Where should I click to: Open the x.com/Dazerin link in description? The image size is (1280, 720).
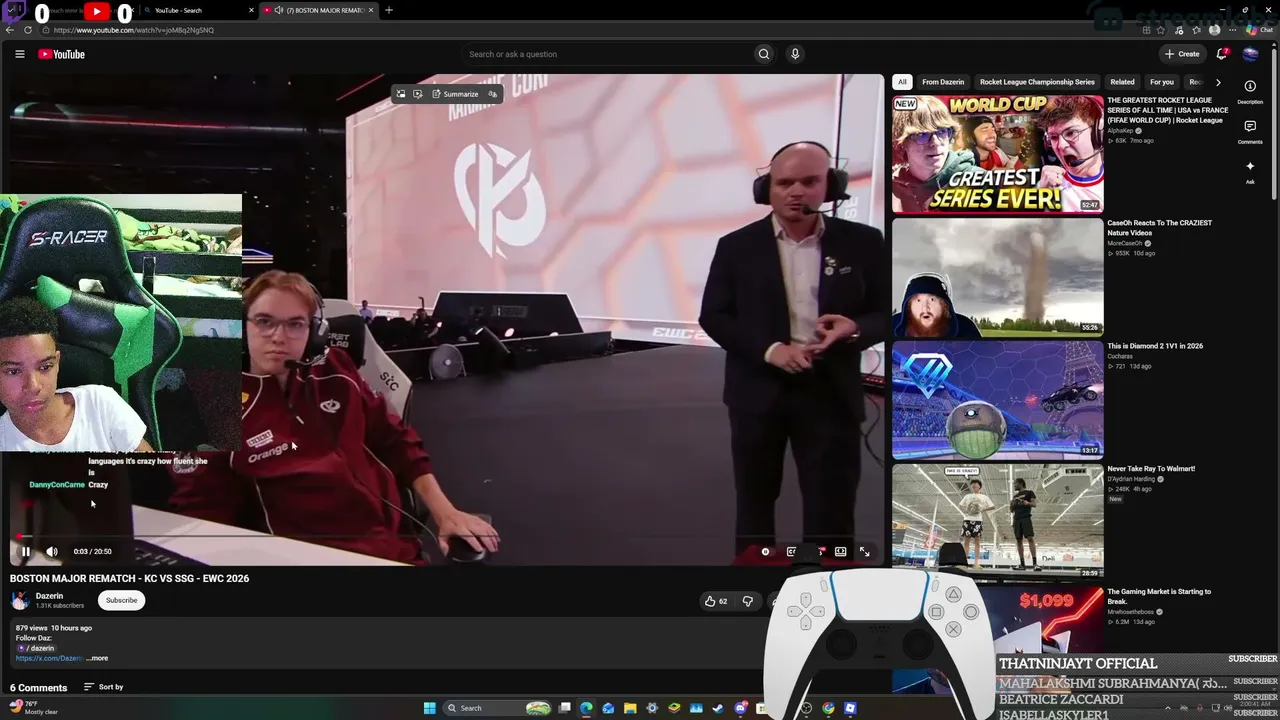pyautogui.click(x=49, y=658)
